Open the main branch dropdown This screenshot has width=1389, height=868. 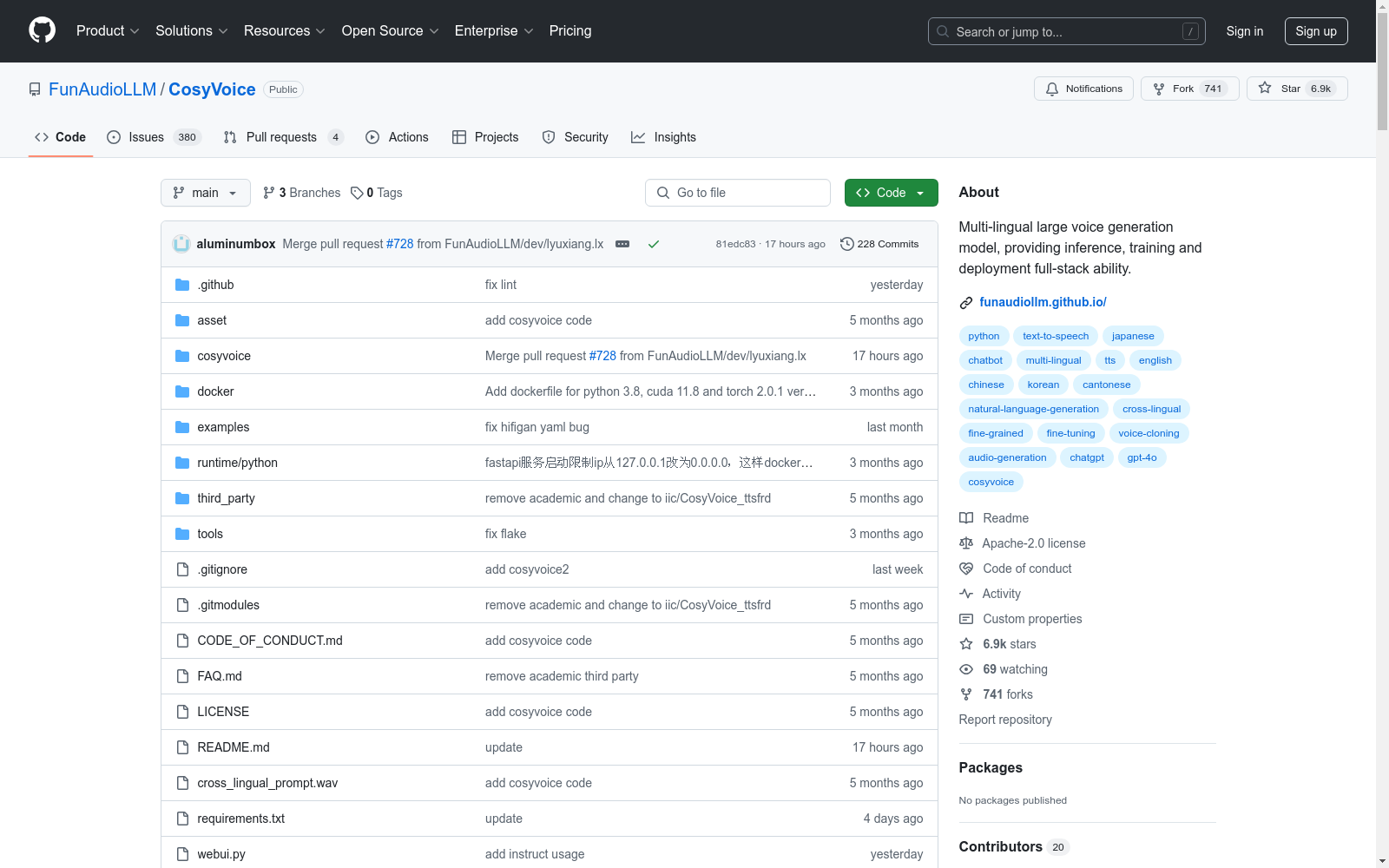coord(206,193)
